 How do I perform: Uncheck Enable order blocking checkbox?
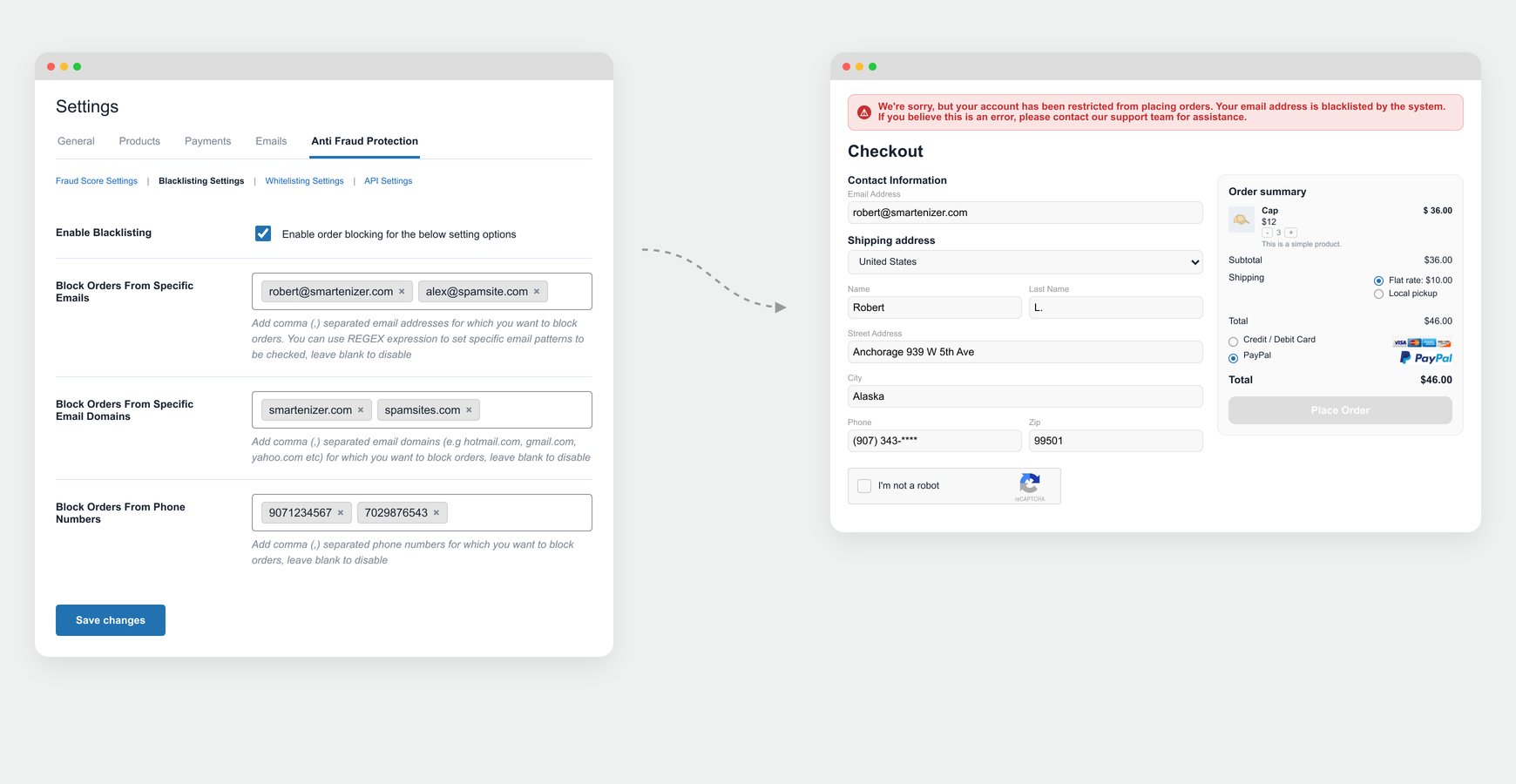point(263,233)
